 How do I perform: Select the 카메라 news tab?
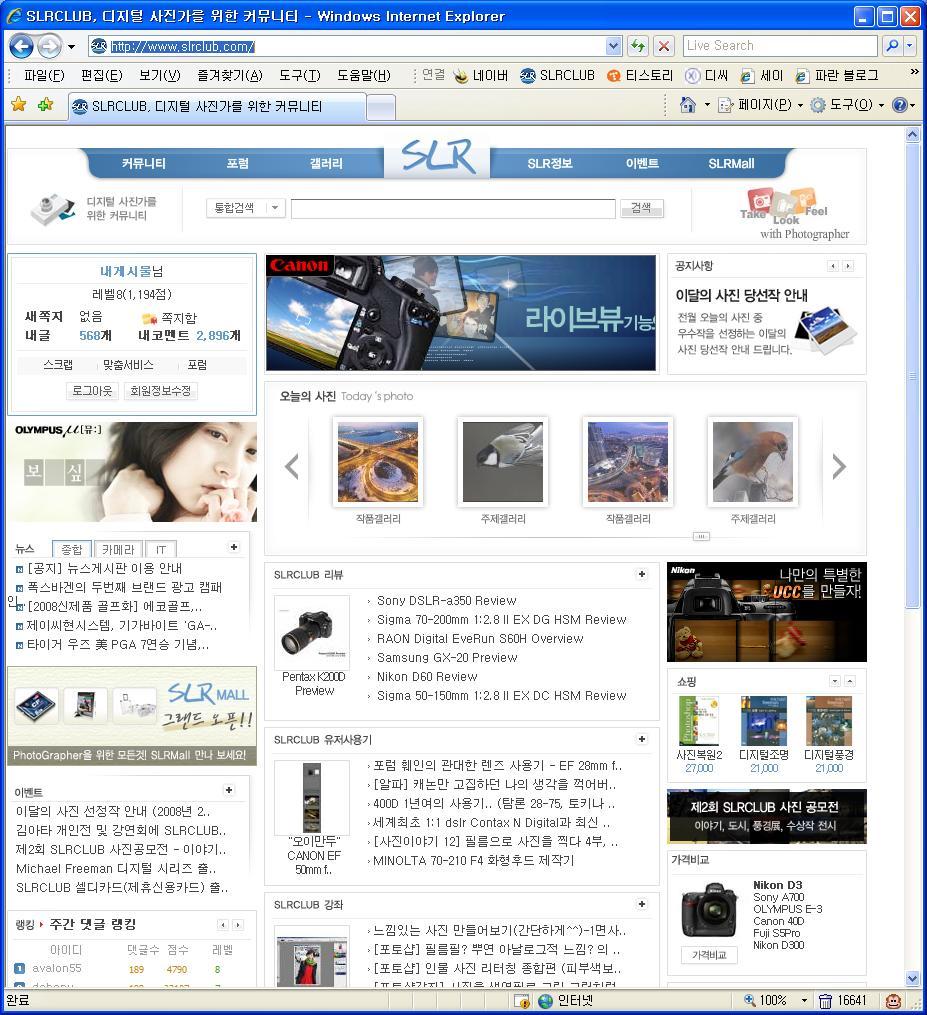[118, 550]
